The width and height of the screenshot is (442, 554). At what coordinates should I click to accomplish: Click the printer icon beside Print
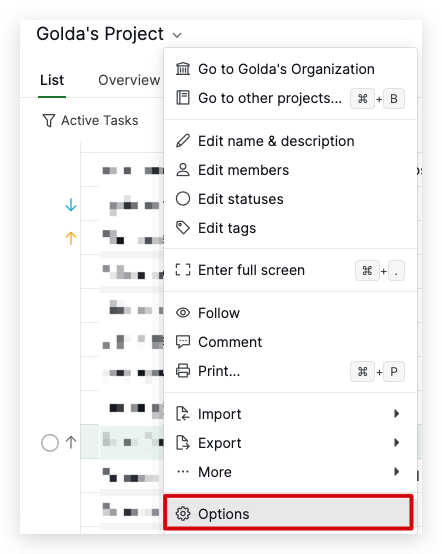point(183,371)
